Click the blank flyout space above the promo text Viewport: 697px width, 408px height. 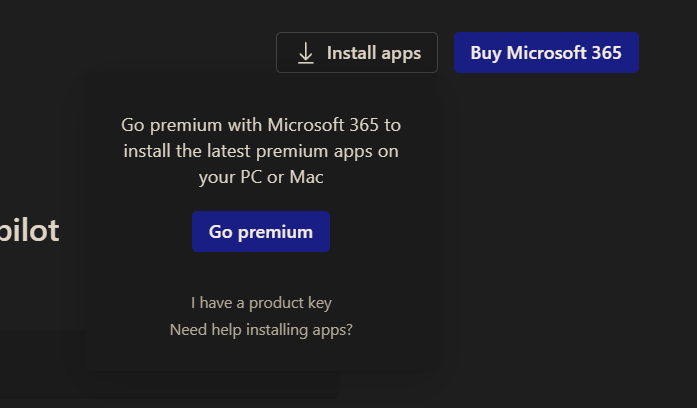pos(261,93)
